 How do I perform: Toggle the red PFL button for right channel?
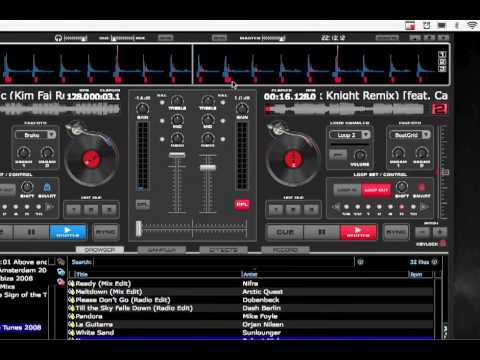(242, 204)
